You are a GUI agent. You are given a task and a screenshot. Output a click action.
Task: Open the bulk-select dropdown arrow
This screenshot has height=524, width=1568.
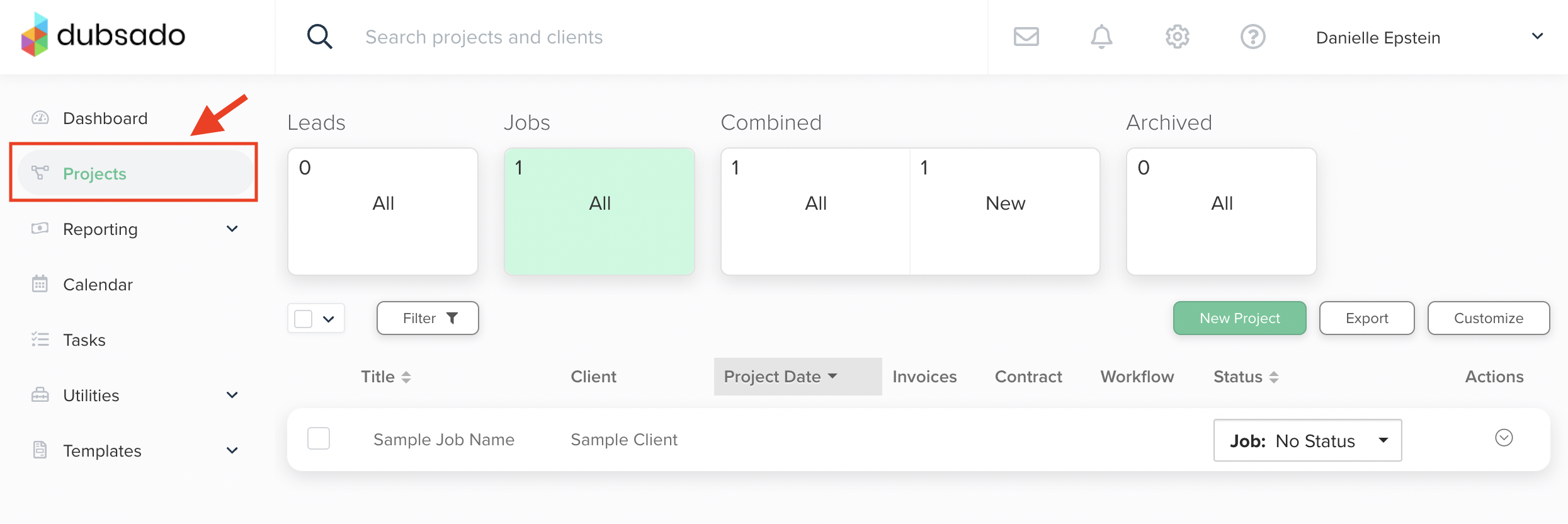(329, 319)
